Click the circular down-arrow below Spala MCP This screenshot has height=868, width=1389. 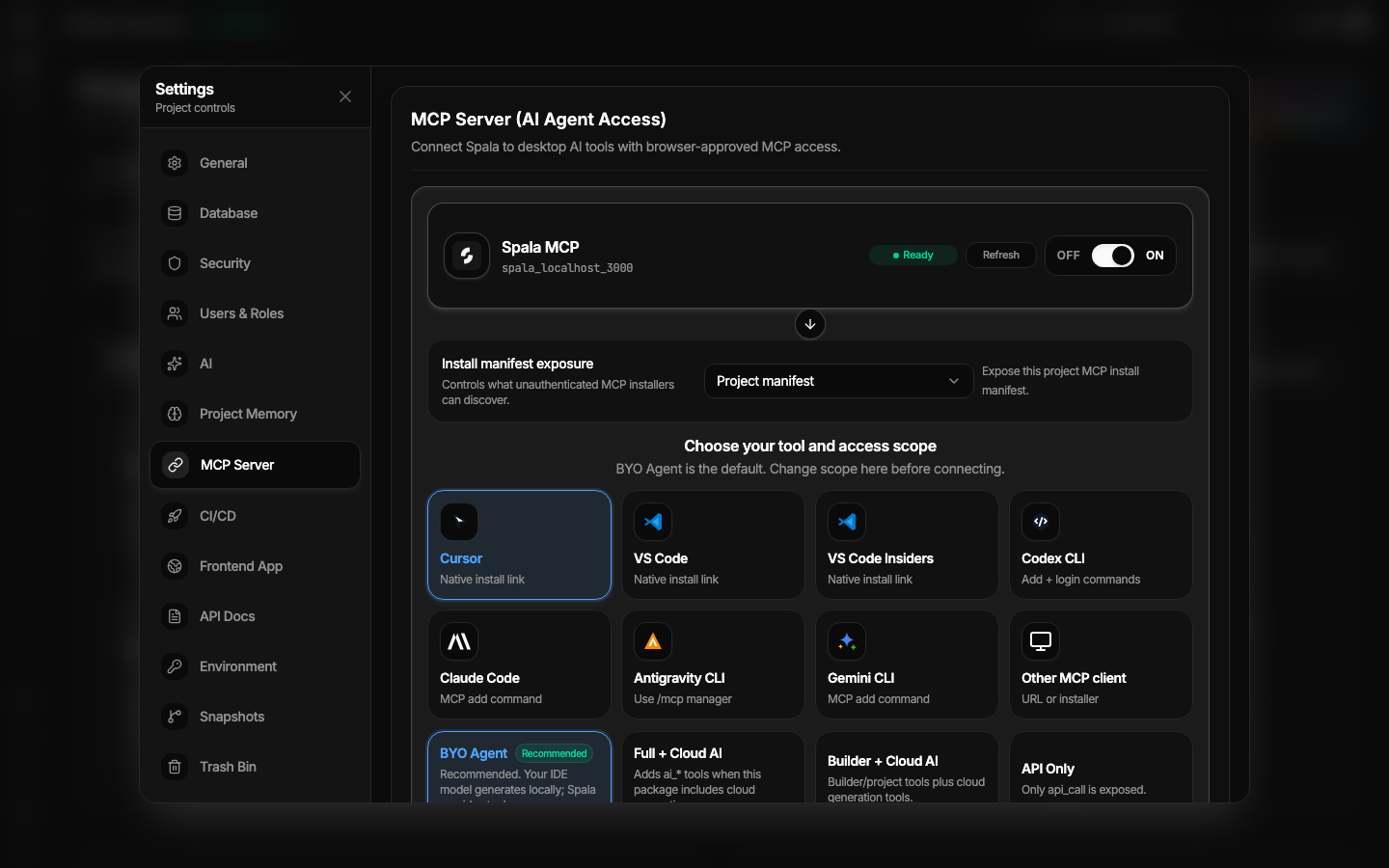pyautogui.click(x=810, y=324)
